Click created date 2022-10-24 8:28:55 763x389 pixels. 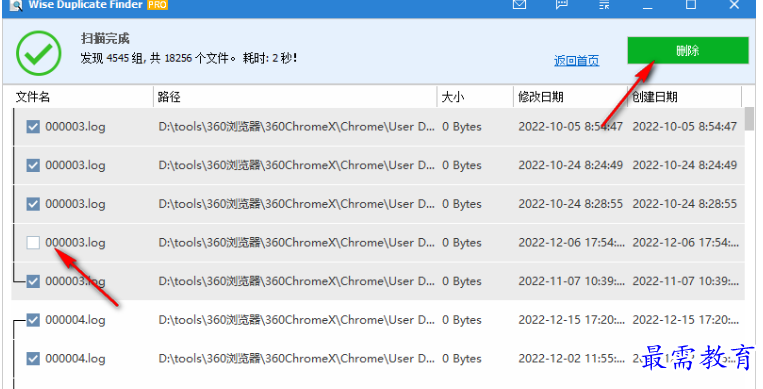[685, 204]
